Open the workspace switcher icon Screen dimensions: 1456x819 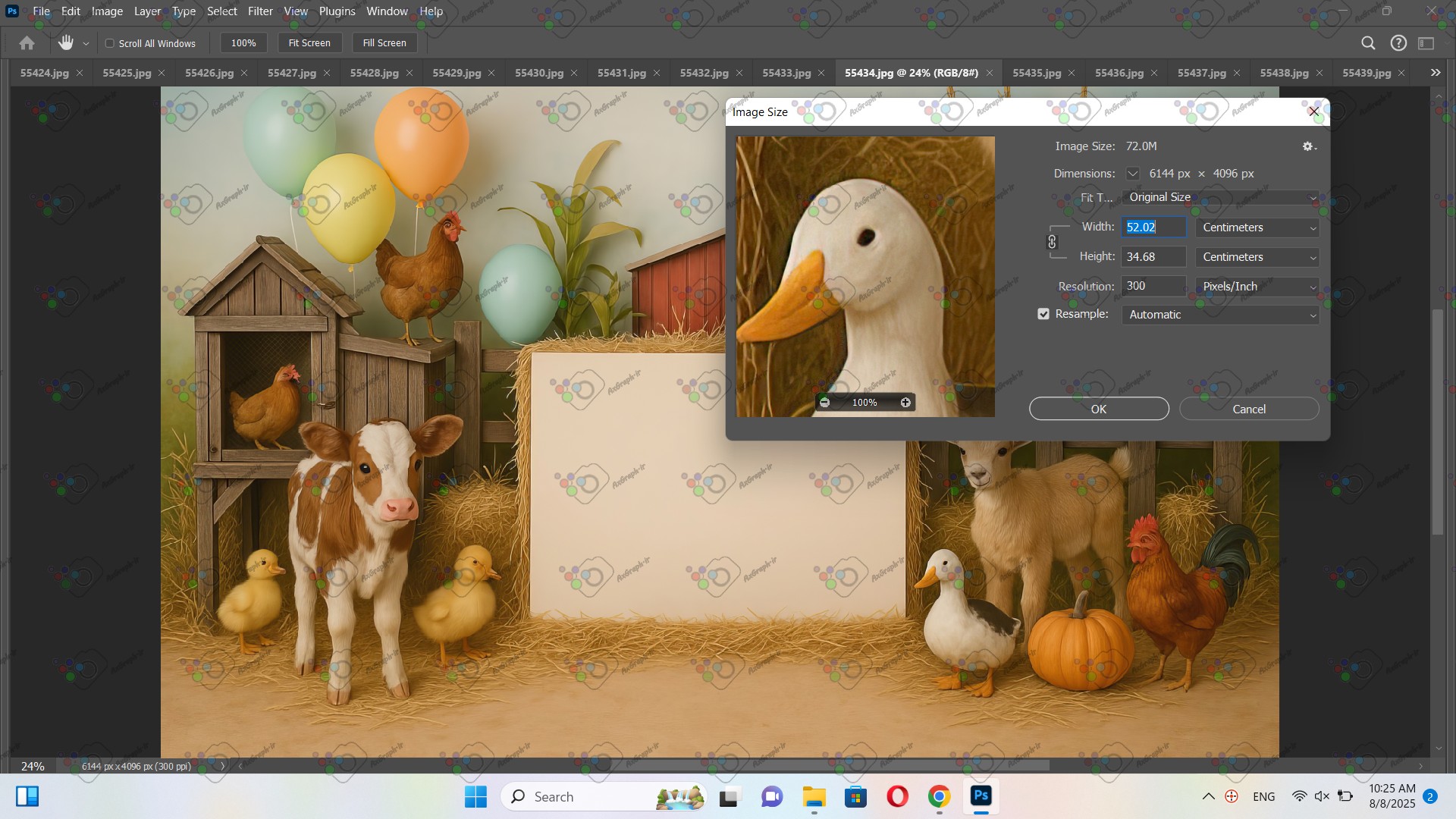pos(1426,43)
